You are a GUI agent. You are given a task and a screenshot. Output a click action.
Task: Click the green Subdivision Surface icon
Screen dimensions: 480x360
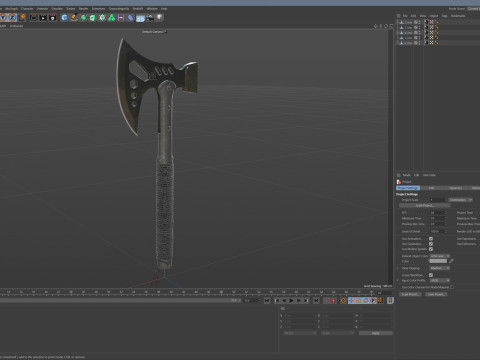tap(83, 17)
